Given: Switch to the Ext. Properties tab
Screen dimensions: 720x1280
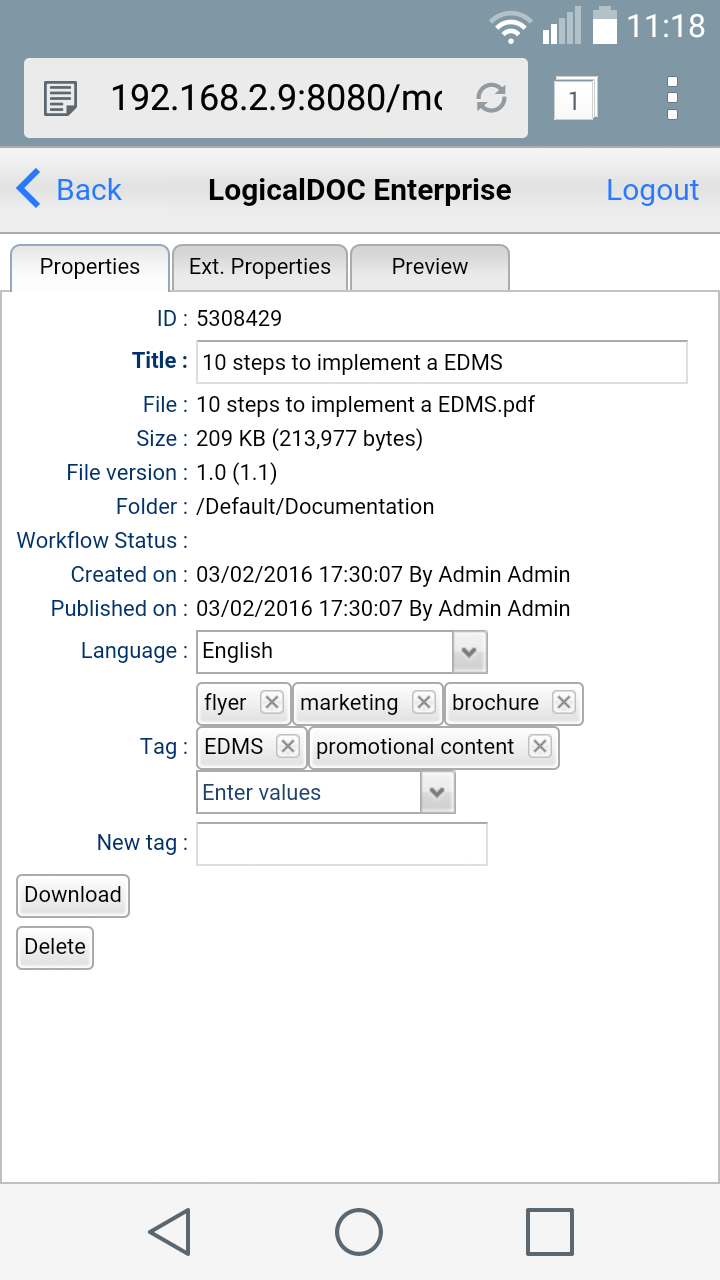Looking at the screenshot, I should [x=260, y=267].
